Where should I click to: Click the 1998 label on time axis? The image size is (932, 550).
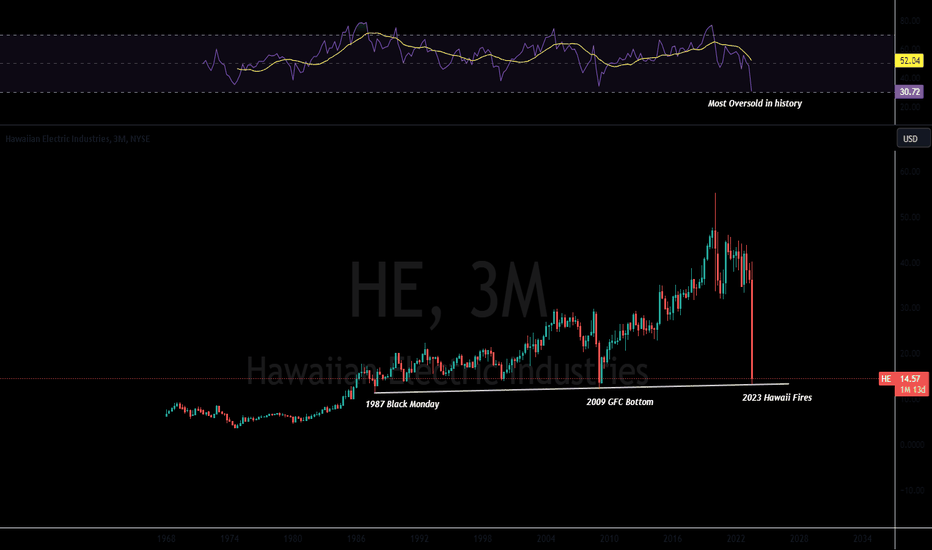click(483, 539)
